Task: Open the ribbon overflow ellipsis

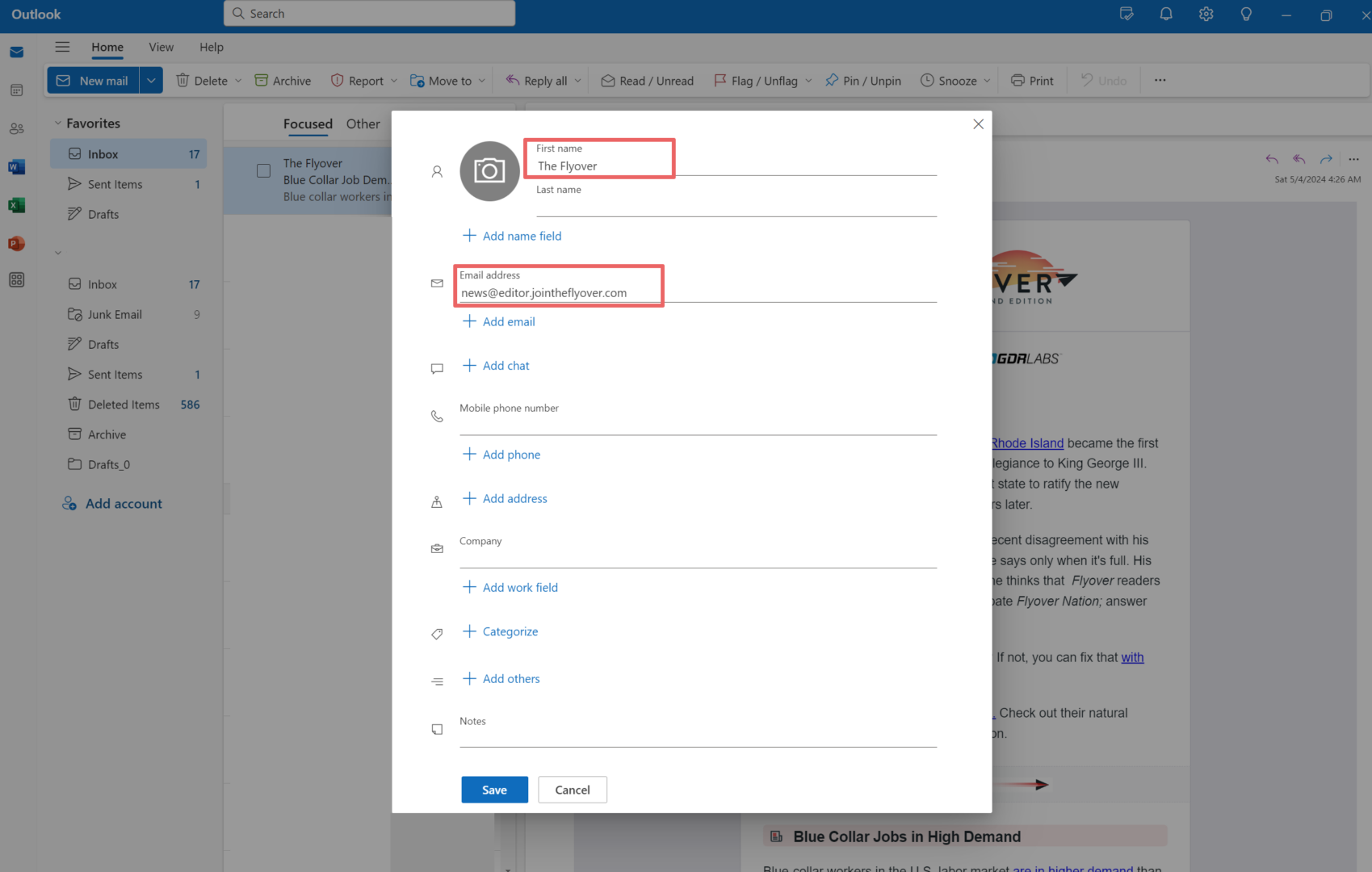Action: [x=1160, y=80]
